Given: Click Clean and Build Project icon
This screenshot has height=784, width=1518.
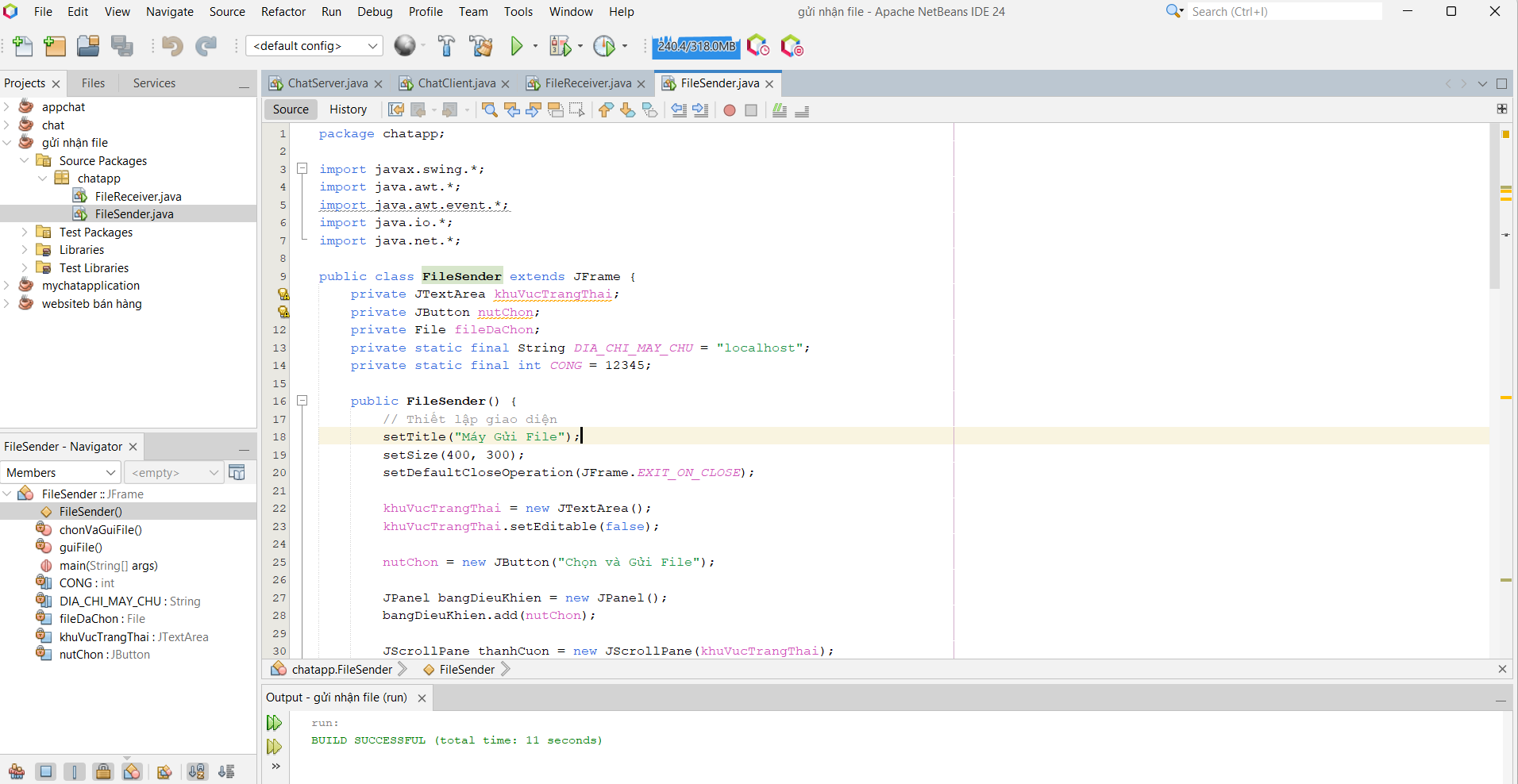Looking at the screenshot, I should (480, 46).
